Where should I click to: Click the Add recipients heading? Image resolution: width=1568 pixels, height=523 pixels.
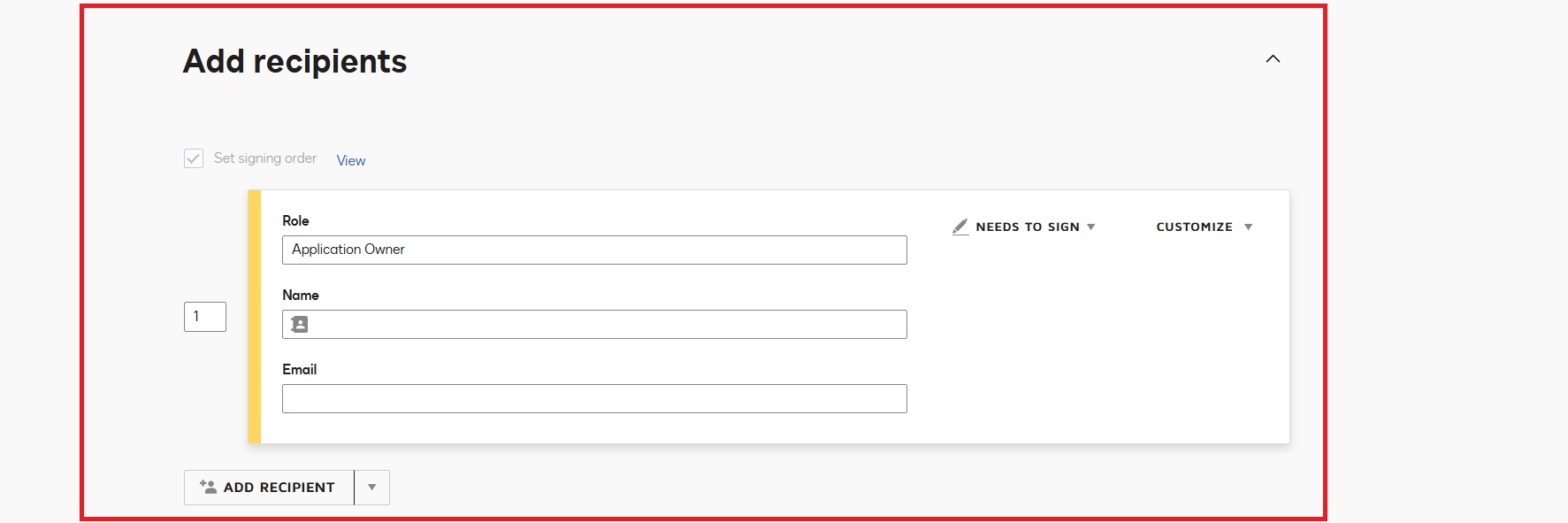coord(294,61)
